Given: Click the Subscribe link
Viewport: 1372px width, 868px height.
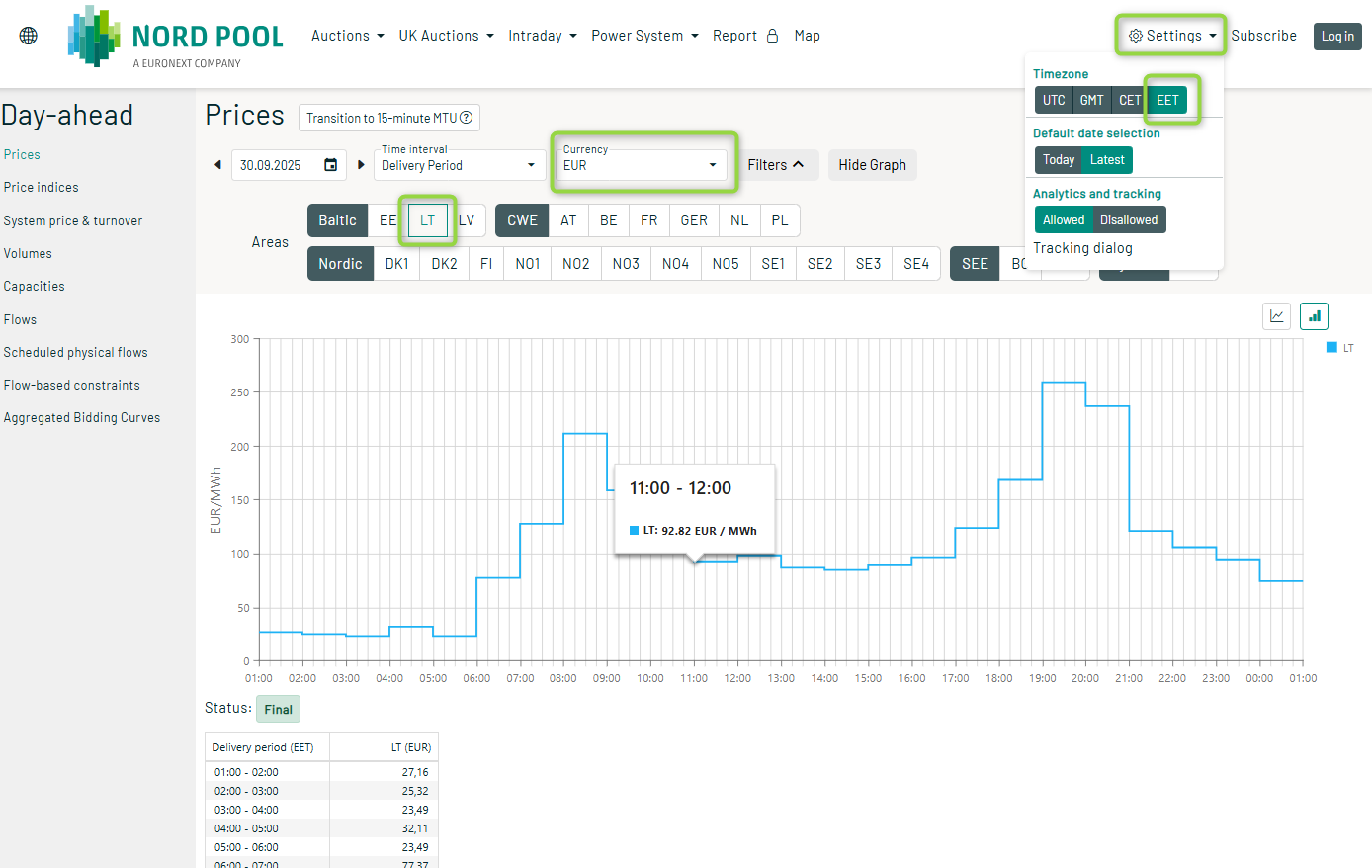Looking at the screenshot, I should pyautogui.click(x=1264, y=36).
